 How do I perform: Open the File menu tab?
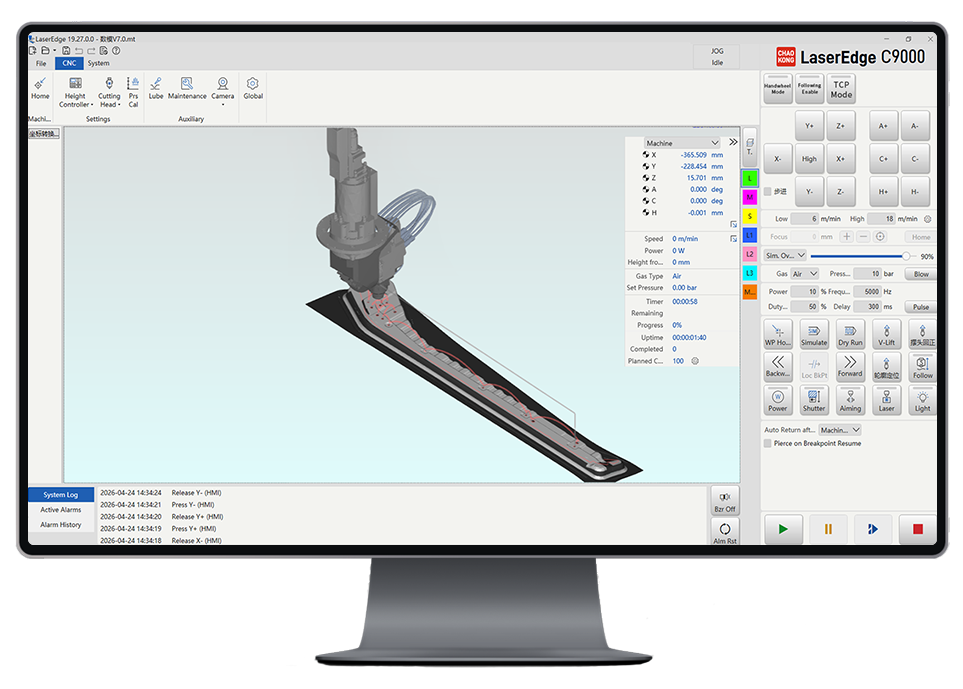[x=41, y=63]
